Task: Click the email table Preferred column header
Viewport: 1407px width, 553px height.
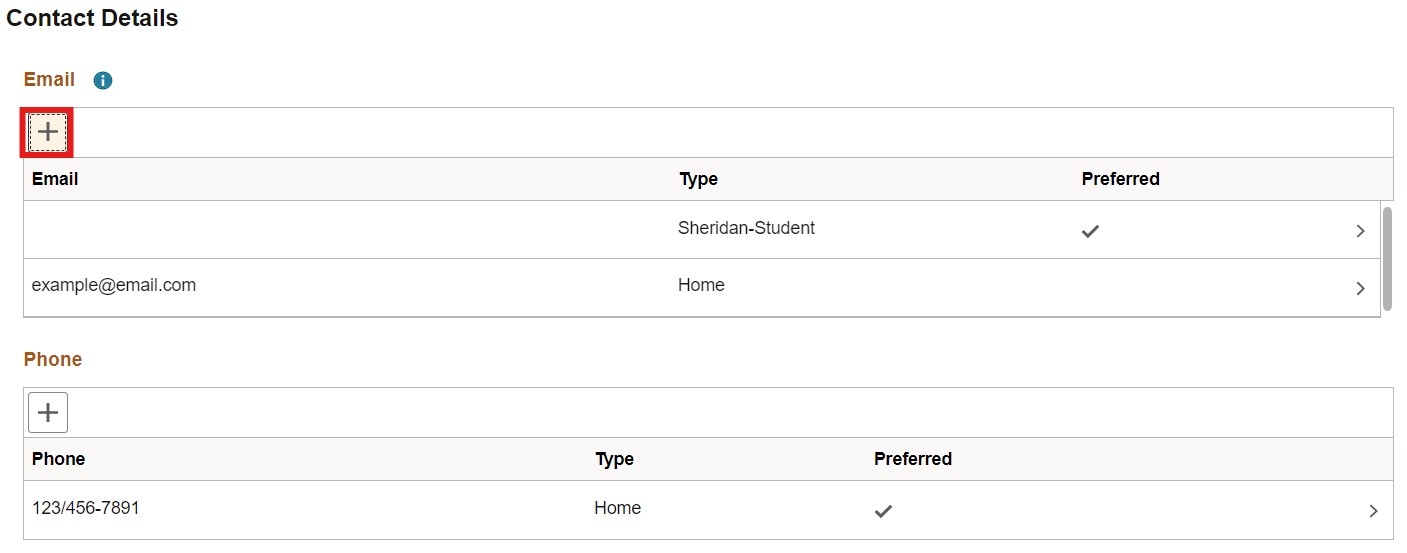Action: point(1120,179)
